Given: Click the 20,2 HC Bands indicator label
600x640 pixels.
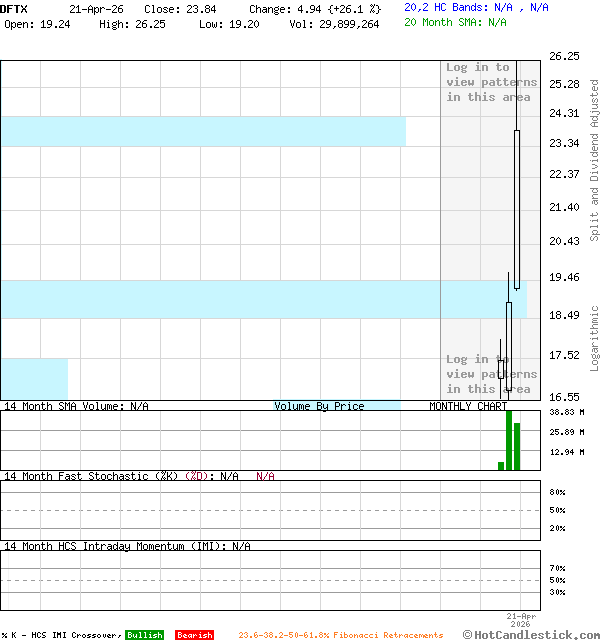Looking at the screenshot, I should click(x=476, y=7).
